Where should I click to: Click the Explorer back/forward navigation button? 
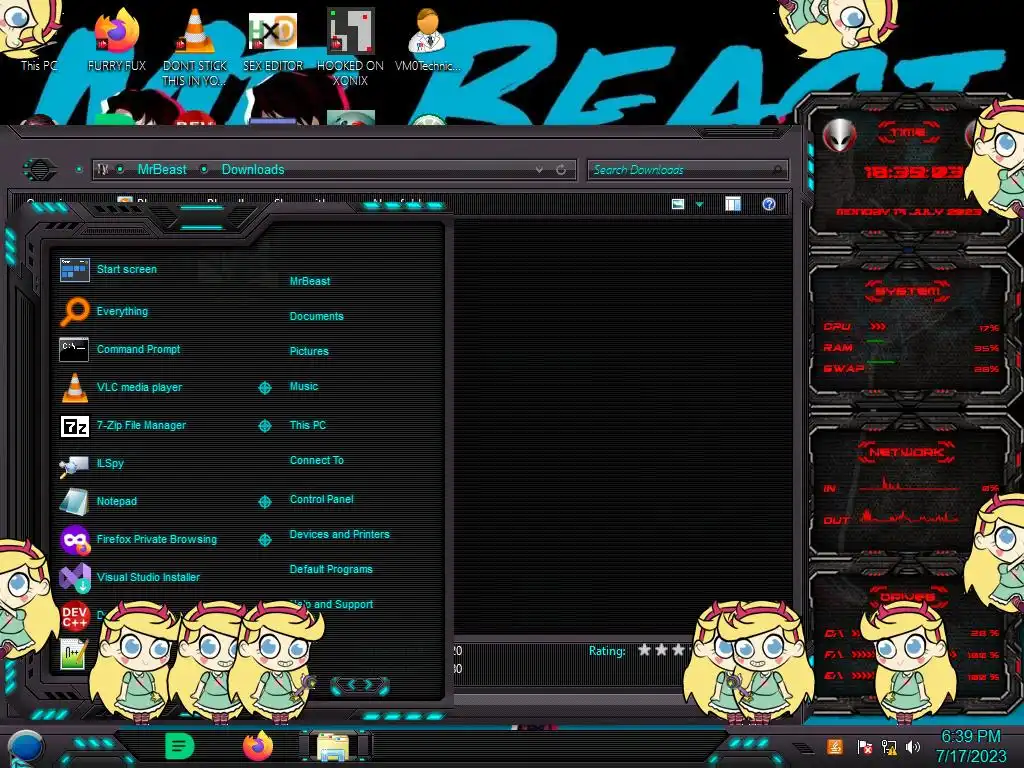pyautogui.click(x=39, y=170)
